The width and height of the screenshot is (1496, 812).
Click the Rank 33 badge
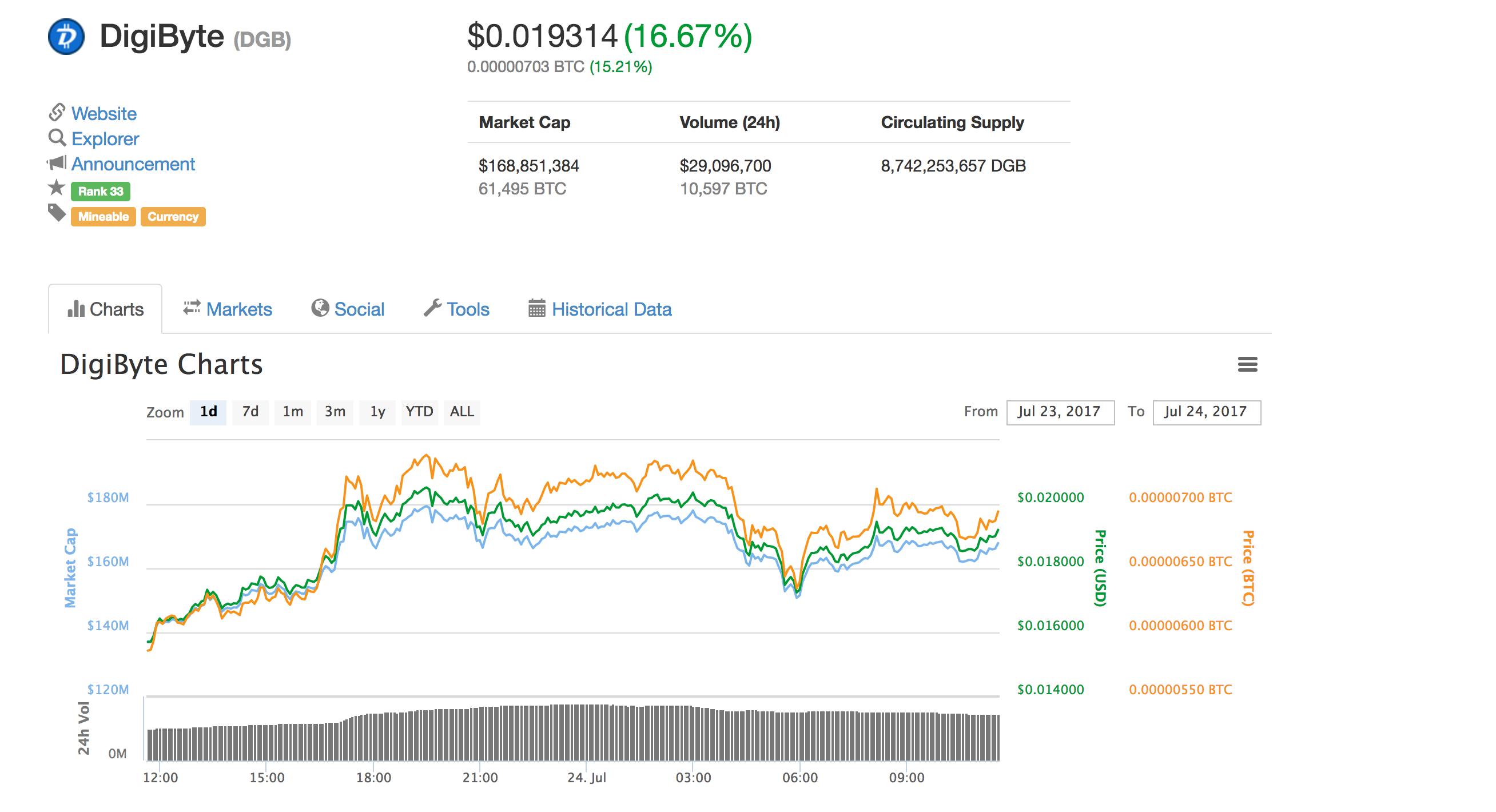[x=101, y=191]
